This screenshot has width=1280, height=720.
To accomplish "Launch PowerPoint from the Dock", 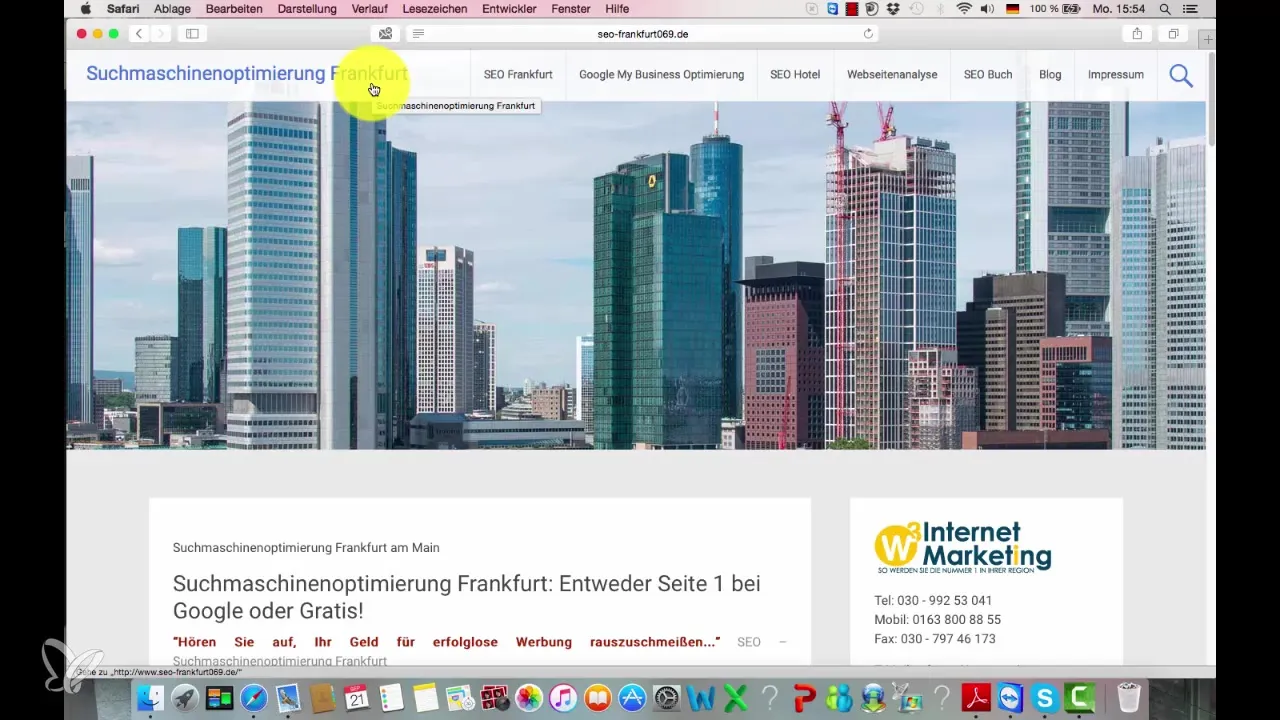I will [x=804, y=697].
